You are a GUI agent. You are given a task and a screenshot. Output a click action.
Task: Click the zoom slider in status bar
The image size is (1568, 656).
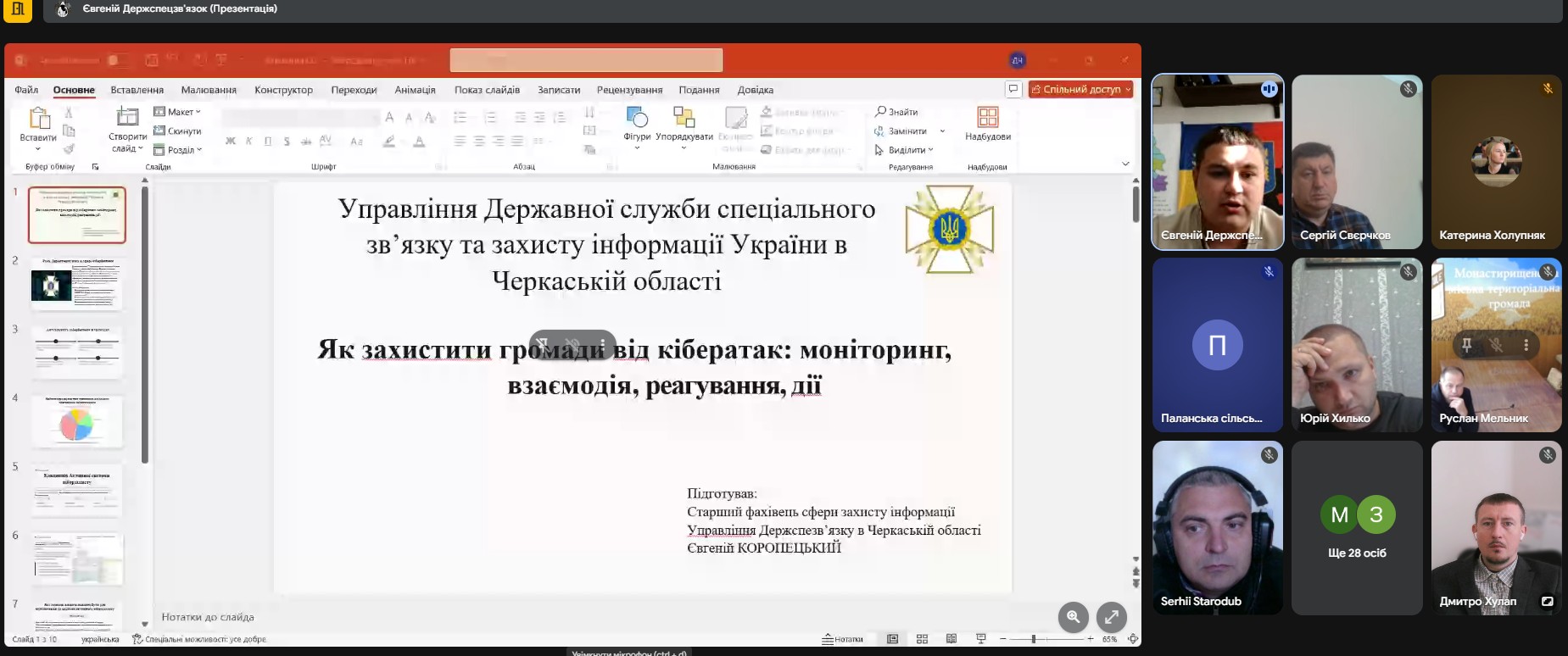pyautogui.click(x=1034, y=639)
